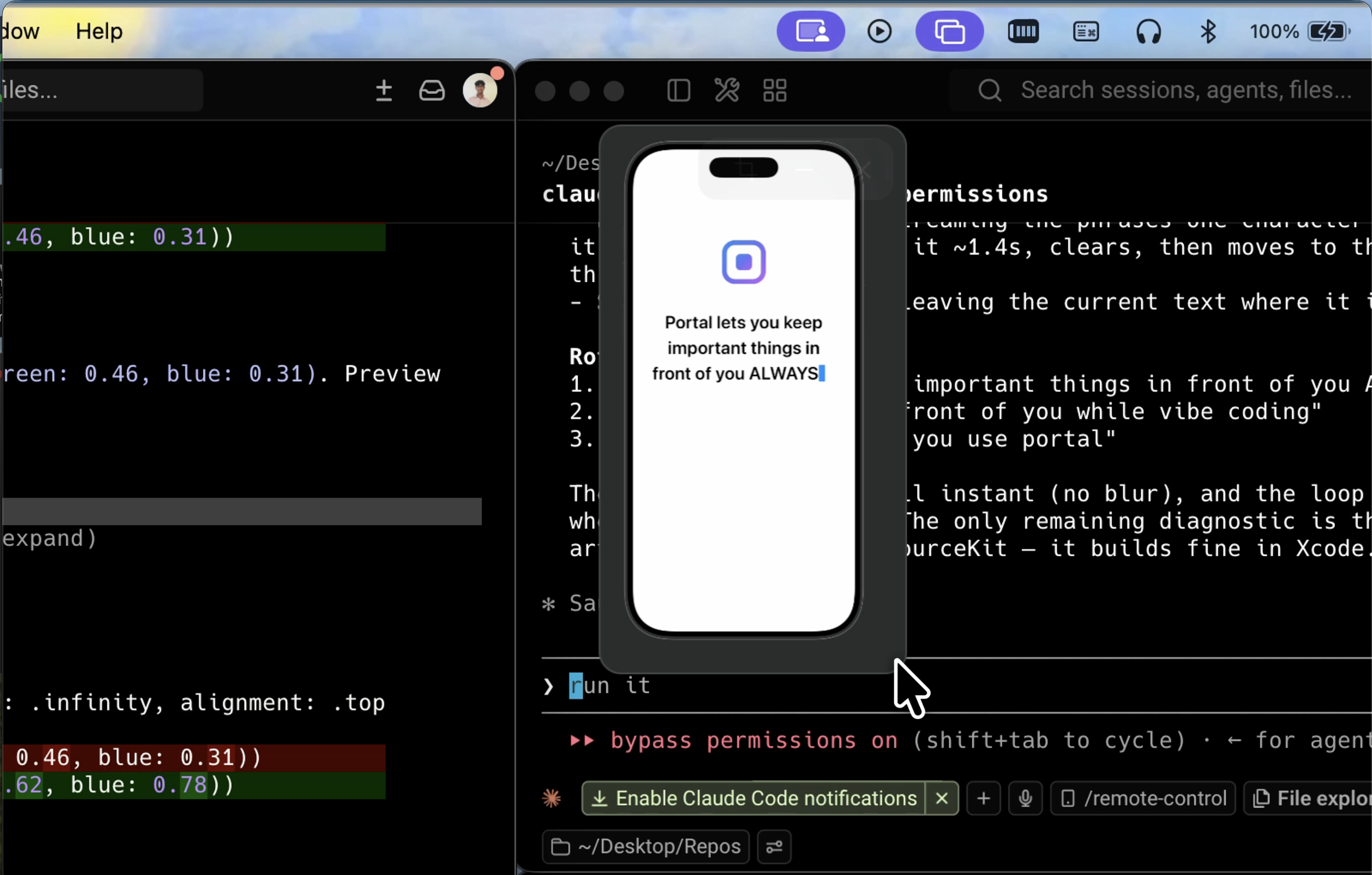Click the circled play icon in menu bar
Viewport: 1372px width, 875px height.
pos(879,31)
